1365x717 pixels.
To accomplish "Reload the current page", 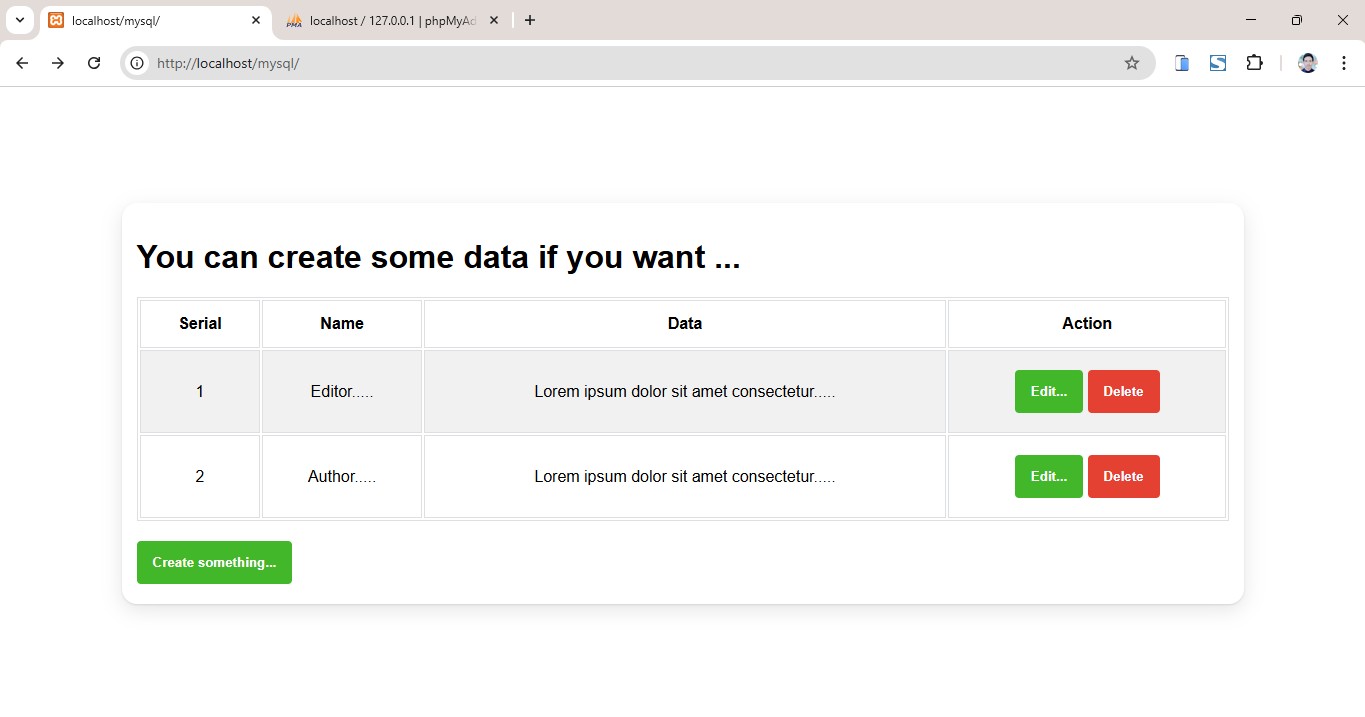I will [x=94, y=63].
